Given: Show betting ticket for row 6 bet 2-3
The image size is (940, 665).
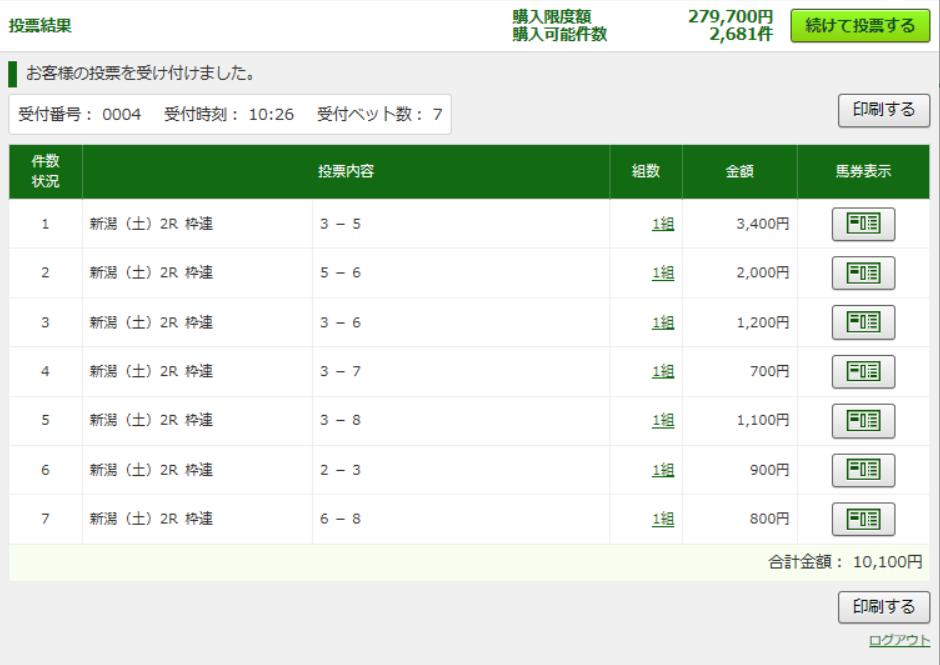Looking at the screenshot, I should pos(863,470).
